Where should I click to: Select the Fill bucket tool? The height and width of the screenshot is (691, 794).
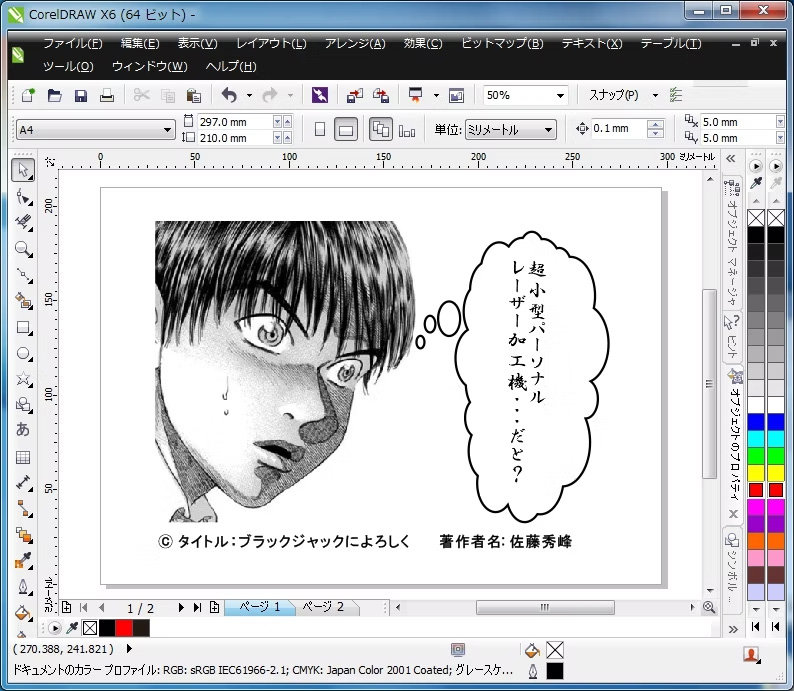click(x=23, y=613)
